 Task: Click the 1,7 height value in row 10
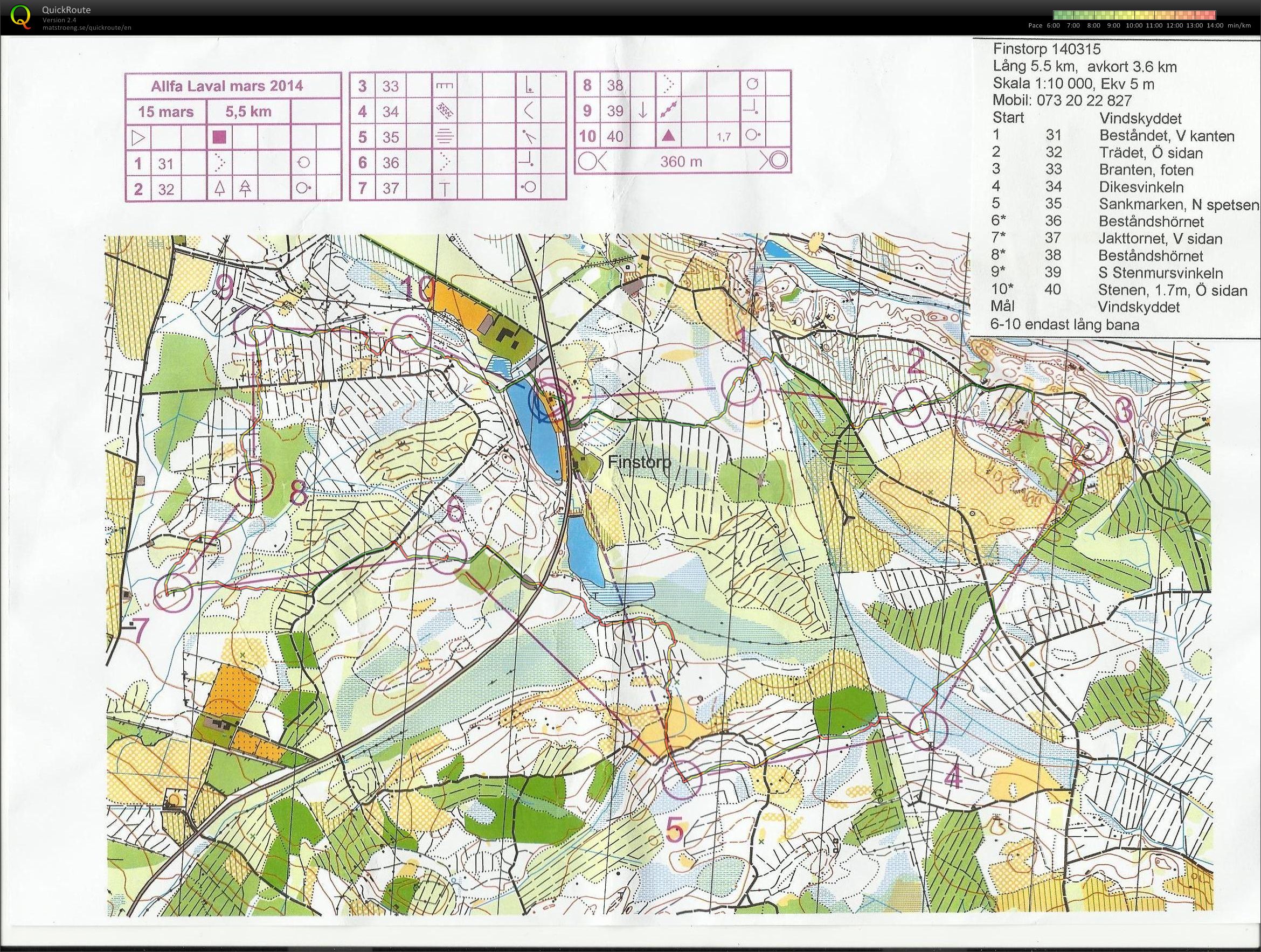pyautogui.click(x=724, y=137)
